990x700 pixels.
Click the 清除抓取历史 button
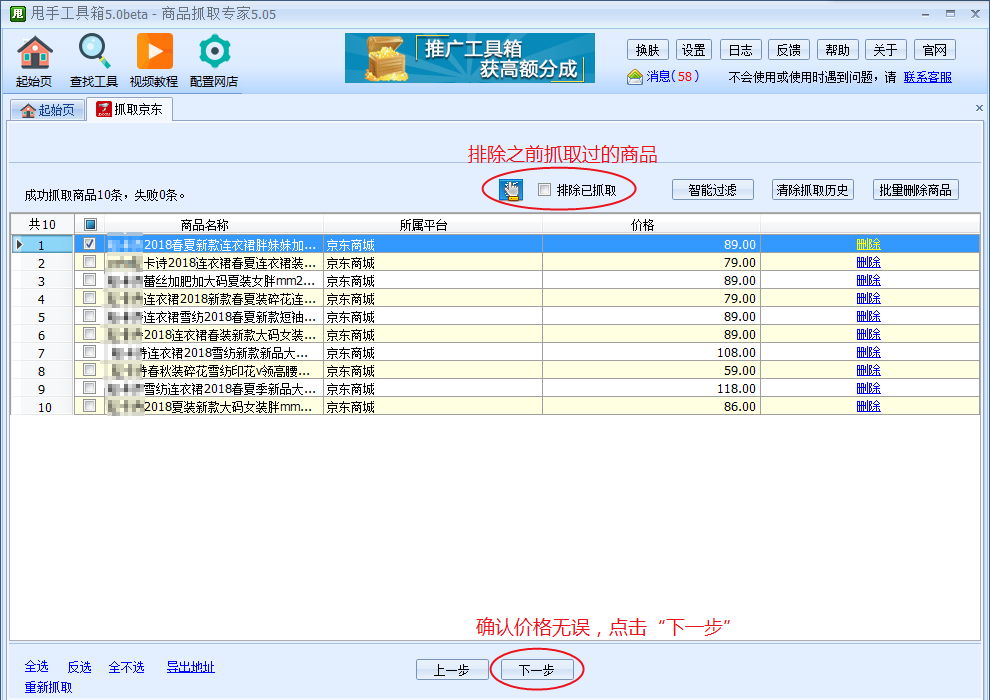tap(813, 189)
